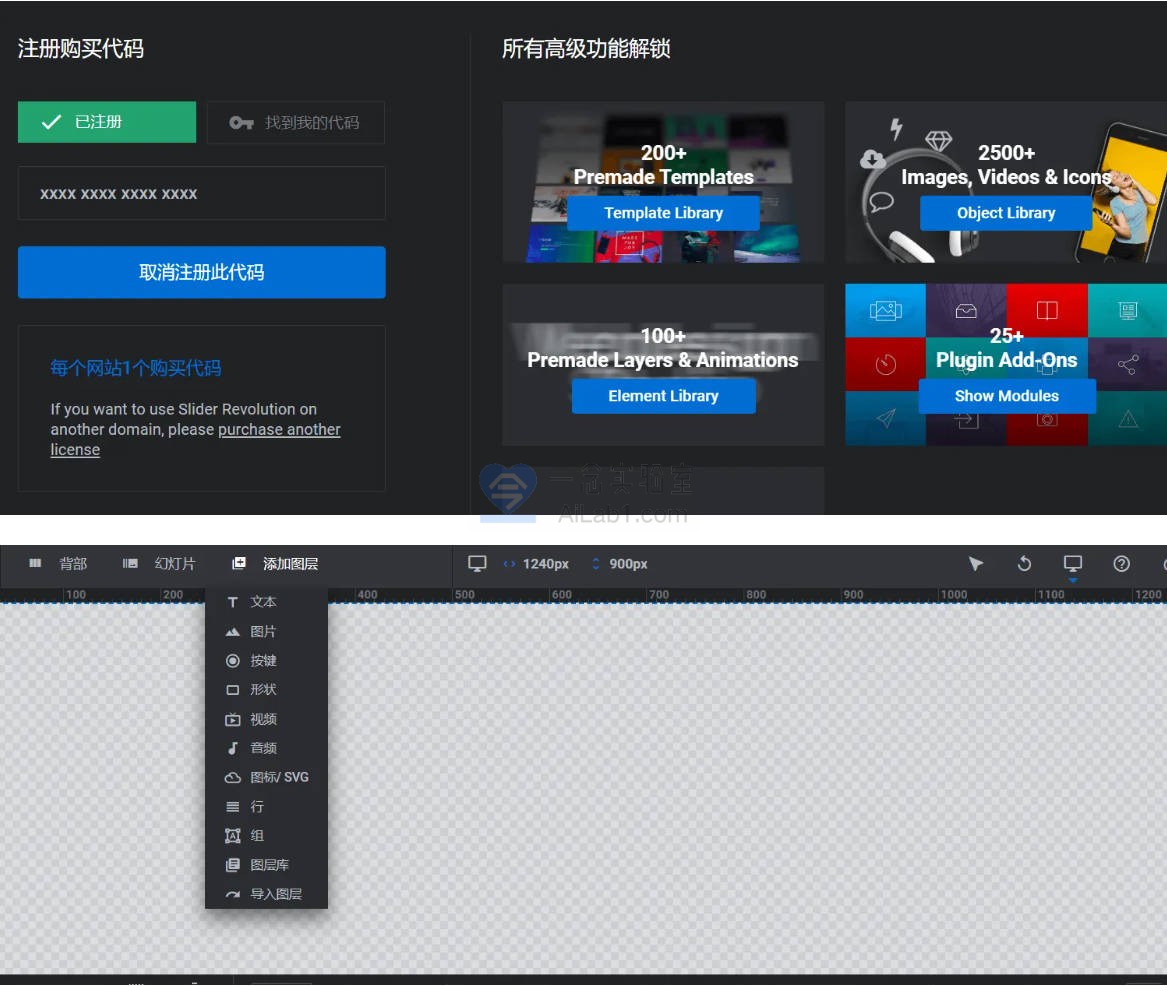
Task: Click the add layer plus icon
Action: tap(239, 563)
